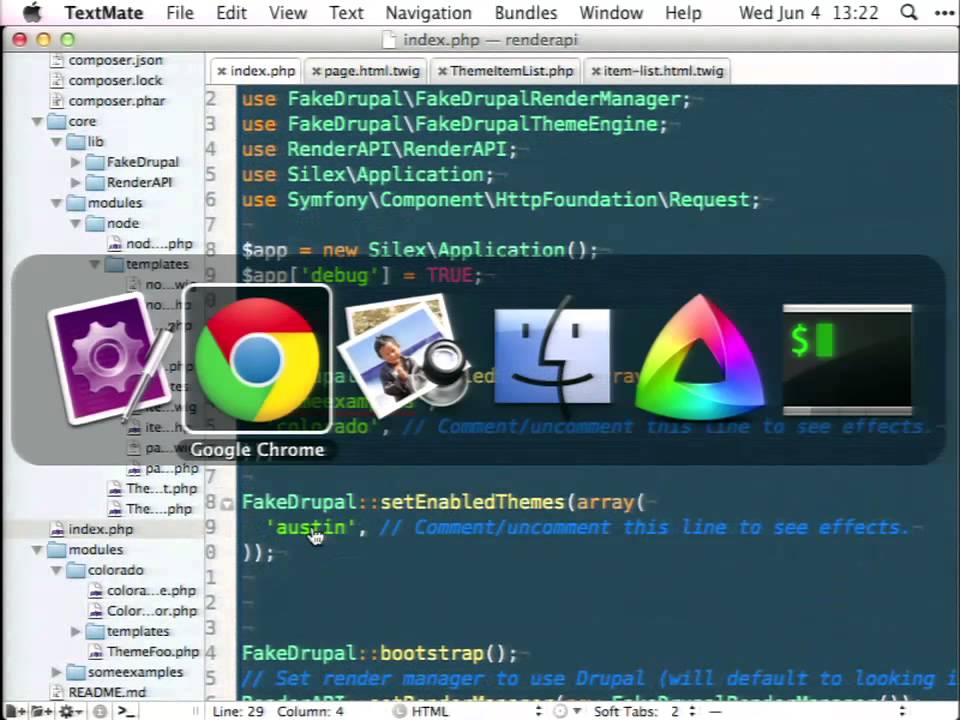Select Preview in the app switcher
The width and height of the screenshot is (960, 720).
(404, 355)
